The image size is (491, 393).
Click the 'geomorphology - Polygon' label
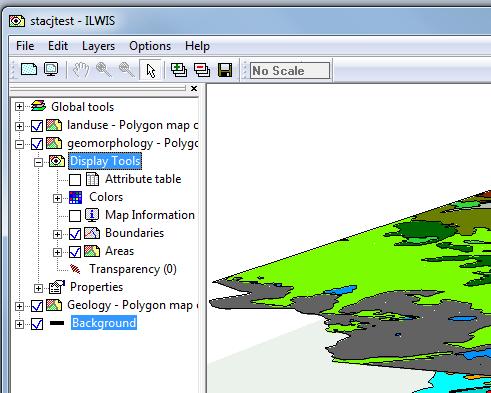(x=132, y=143)
